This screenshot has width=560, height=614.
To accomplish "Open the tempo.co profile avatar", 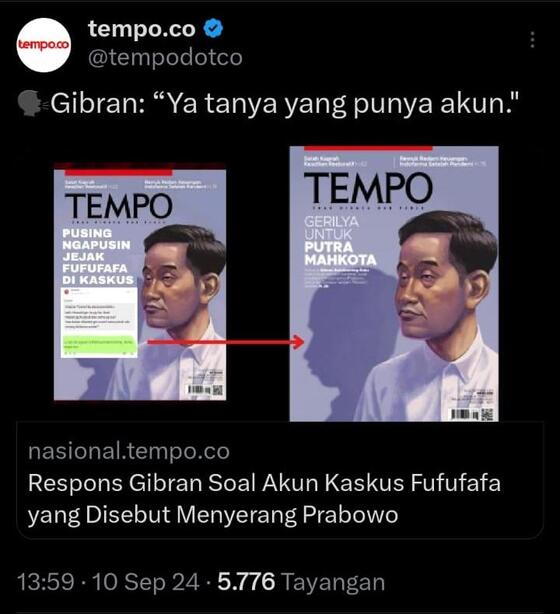I will pos(43,45).
